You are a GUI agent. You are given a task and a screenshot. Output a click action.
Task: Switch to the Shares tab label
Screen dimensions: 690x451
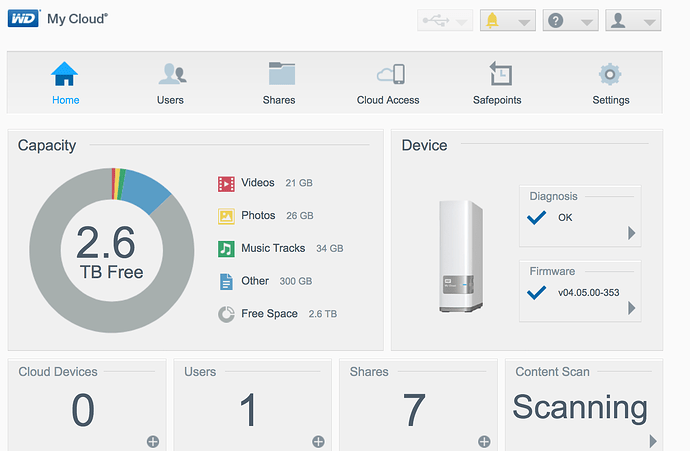[x=279, y=100]
